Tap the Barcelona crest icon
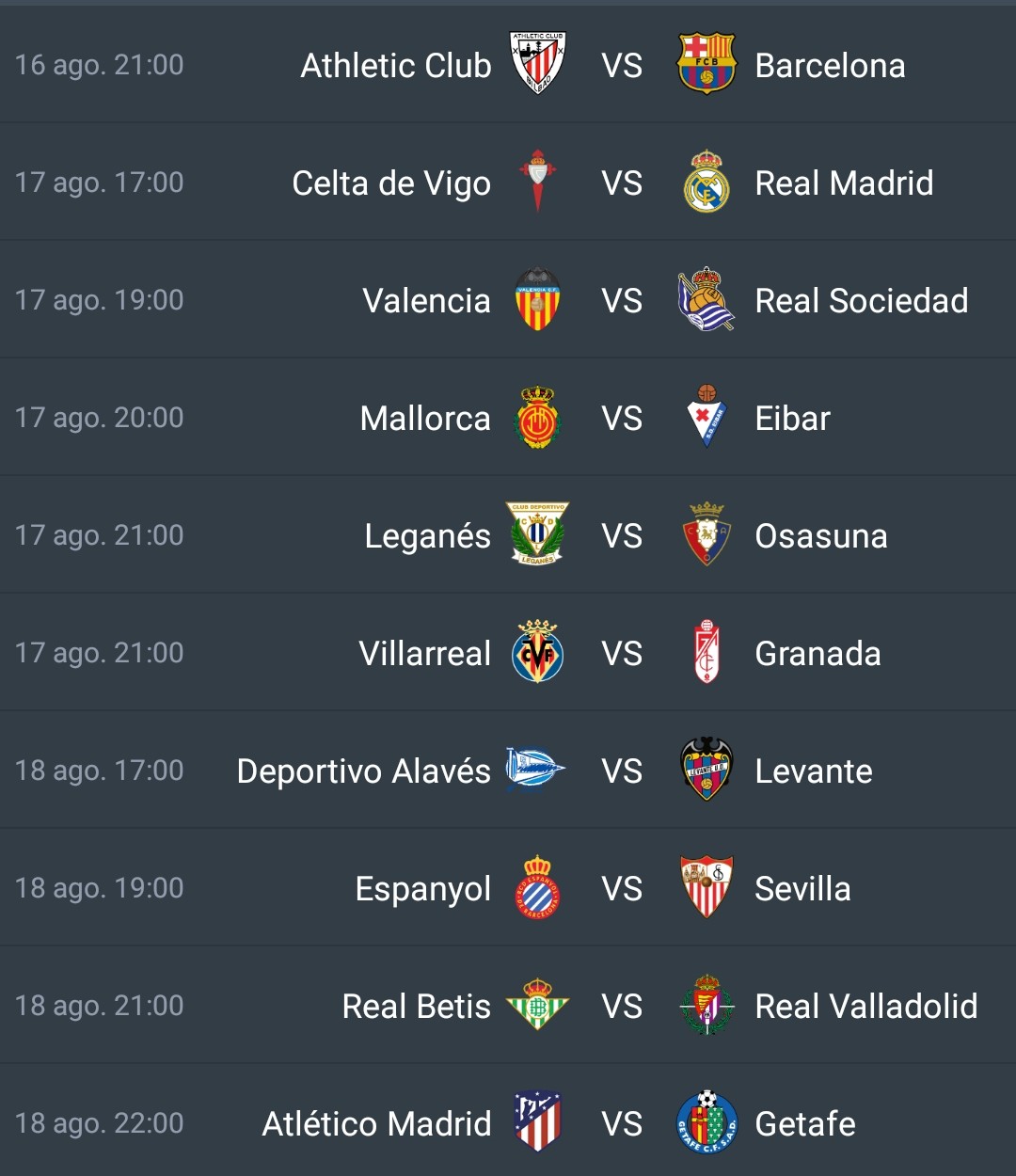This screenshot has height=1176, width=1016. [x=706, y=63]
